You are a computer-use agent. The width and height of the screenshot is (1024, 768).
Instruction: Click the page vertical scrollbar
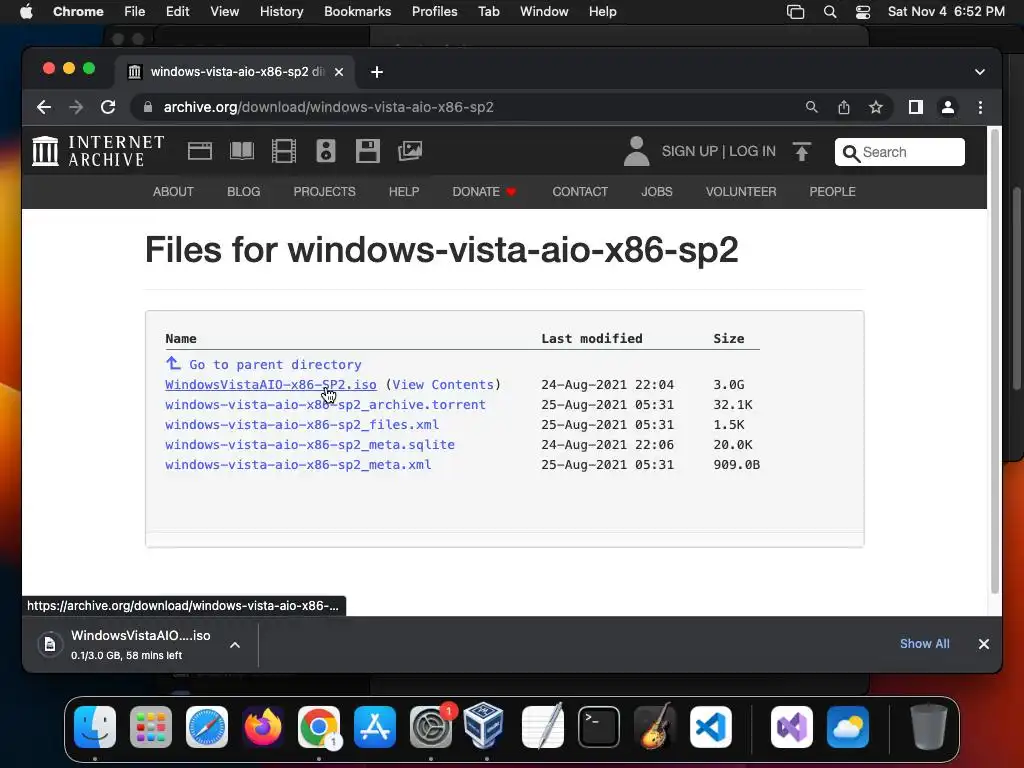(x=995, y=361)
